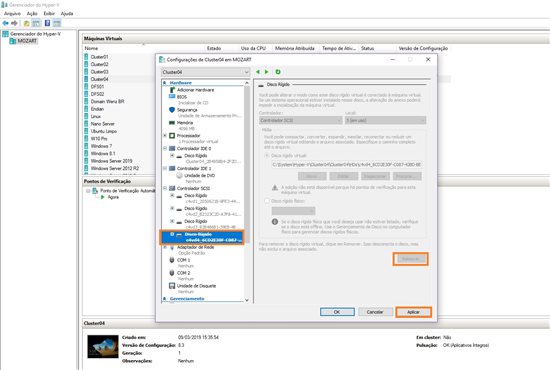550x370 pixels.
Task: Select the Unidade de DVD disc icon
Action: 179,175
